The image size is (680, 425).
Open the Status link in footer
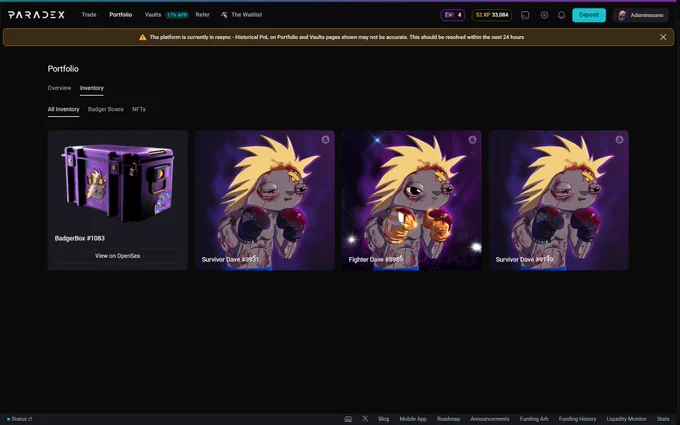click(x=20, y=419)
